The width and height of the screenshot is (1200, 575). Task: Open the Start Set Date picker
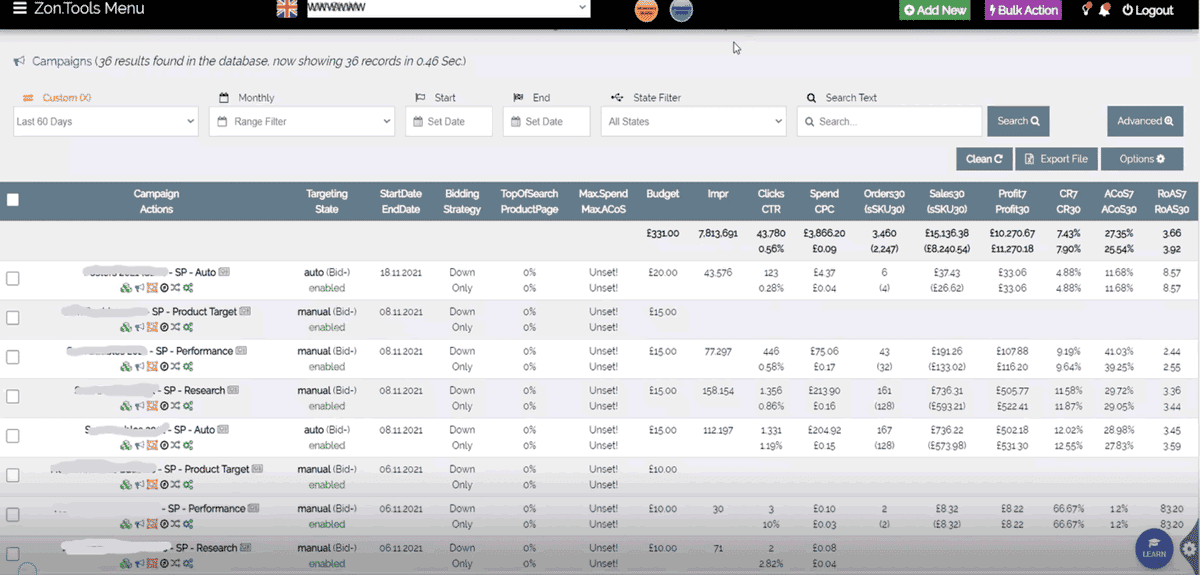449,121
